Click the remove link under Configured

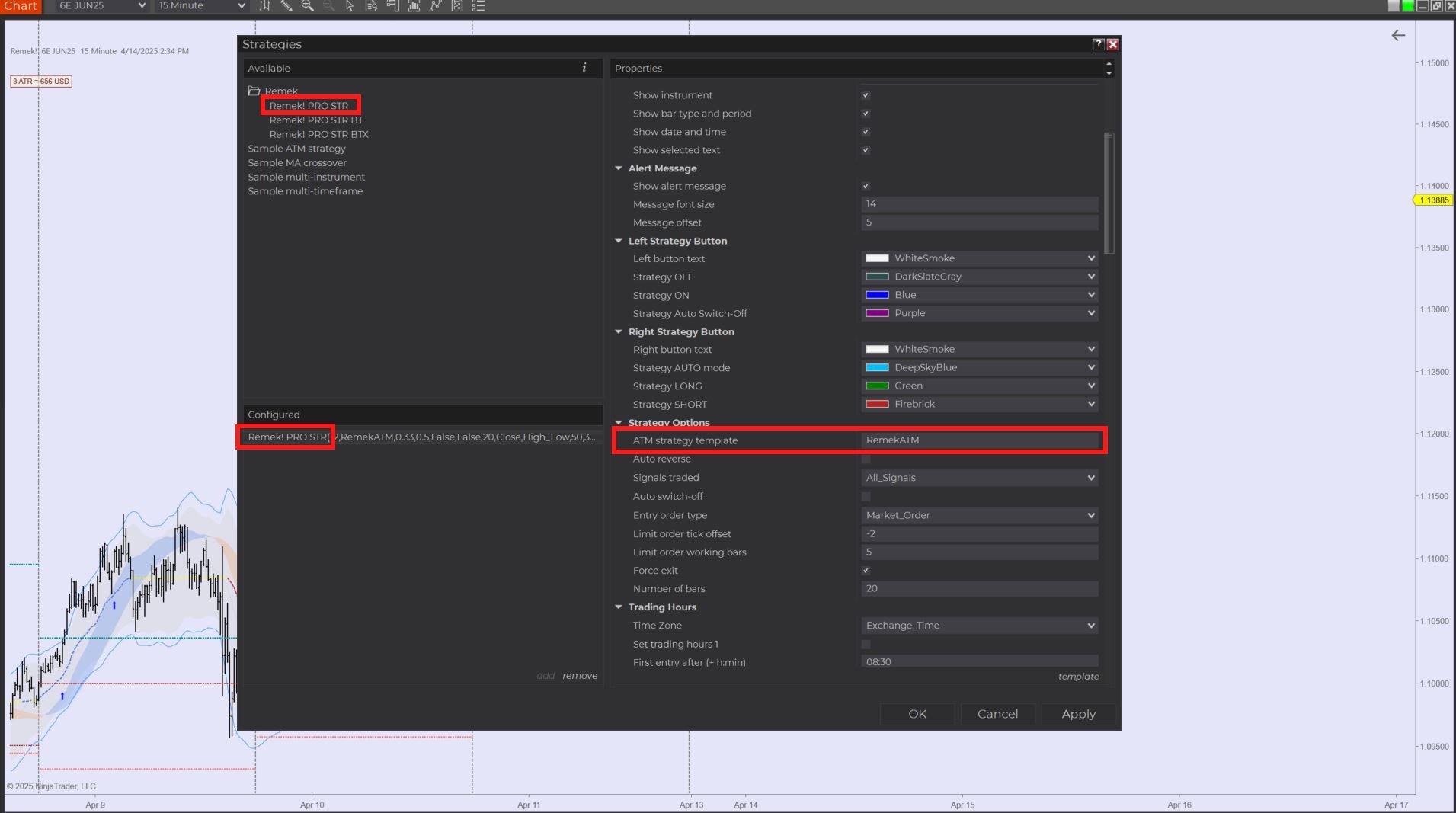pyautogui.click(x=580, y=676)
